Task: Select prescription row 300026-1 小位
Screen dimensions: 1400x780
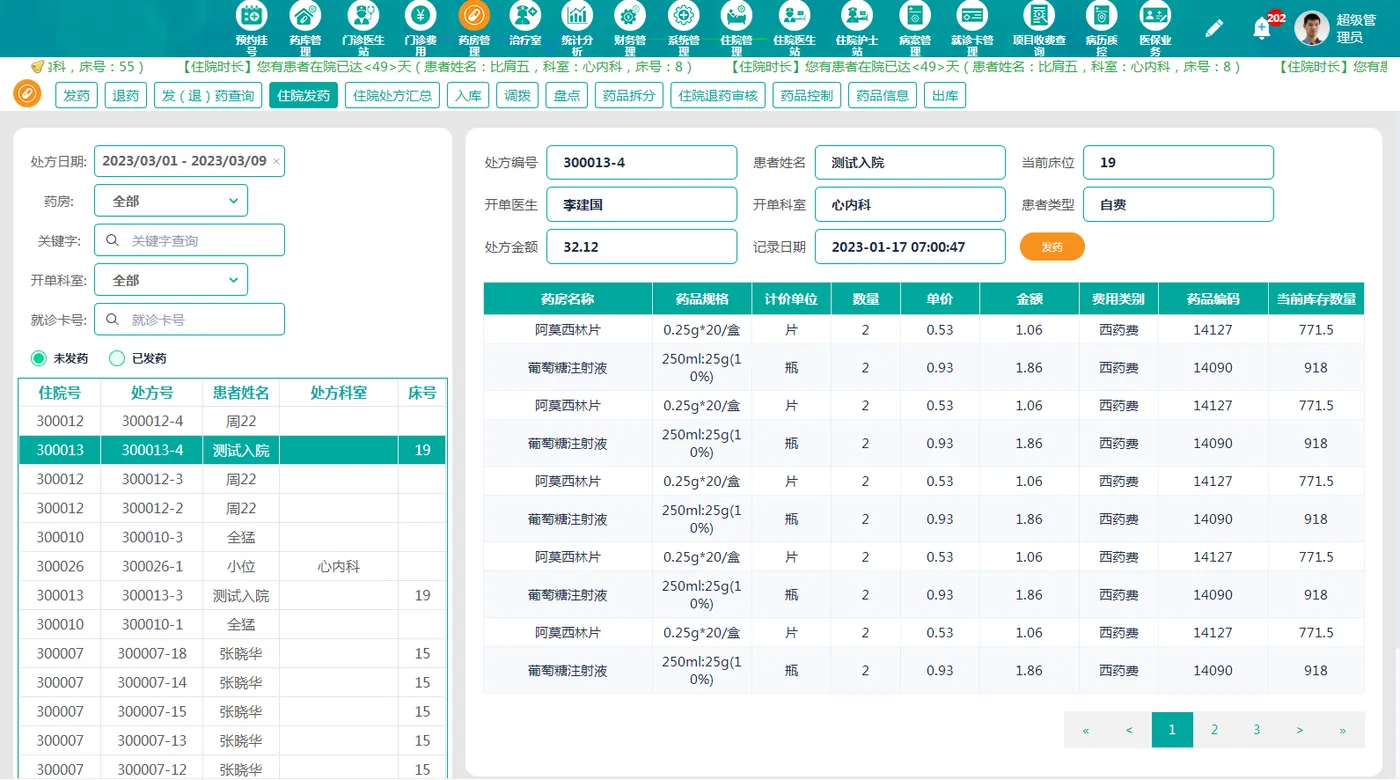Action: point(232,566)
